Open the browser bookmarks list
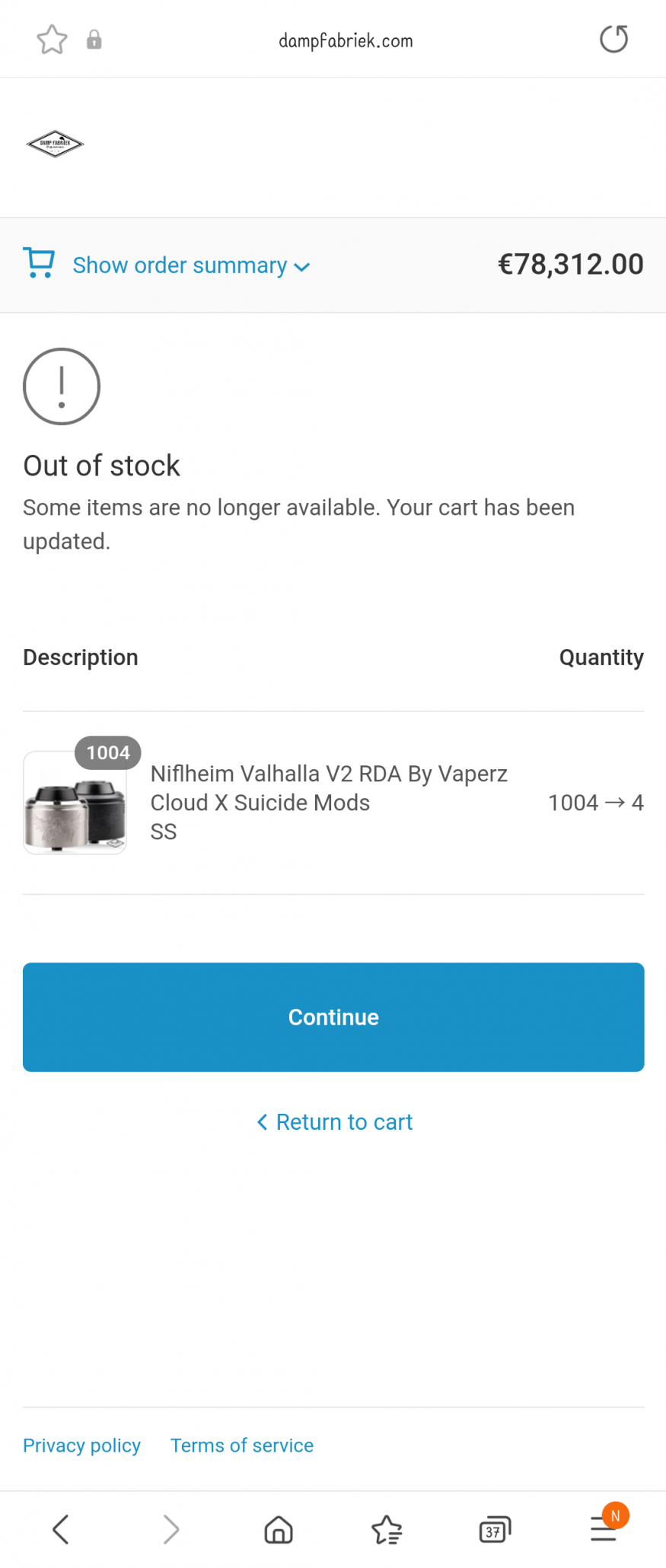This screenshot has width=666, height=1568. pyautogui.click(x=387, y=1529)
